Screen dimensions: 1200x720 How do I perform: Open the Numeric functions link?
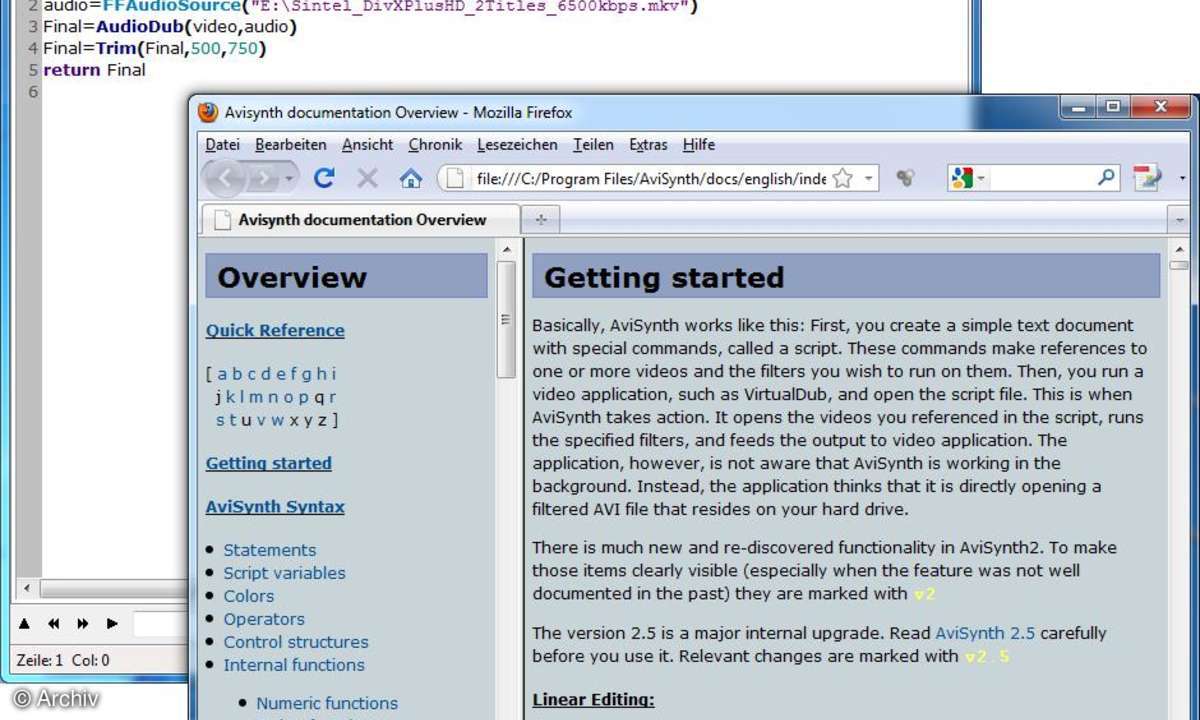pyautogui.click(x=327, y=704)
